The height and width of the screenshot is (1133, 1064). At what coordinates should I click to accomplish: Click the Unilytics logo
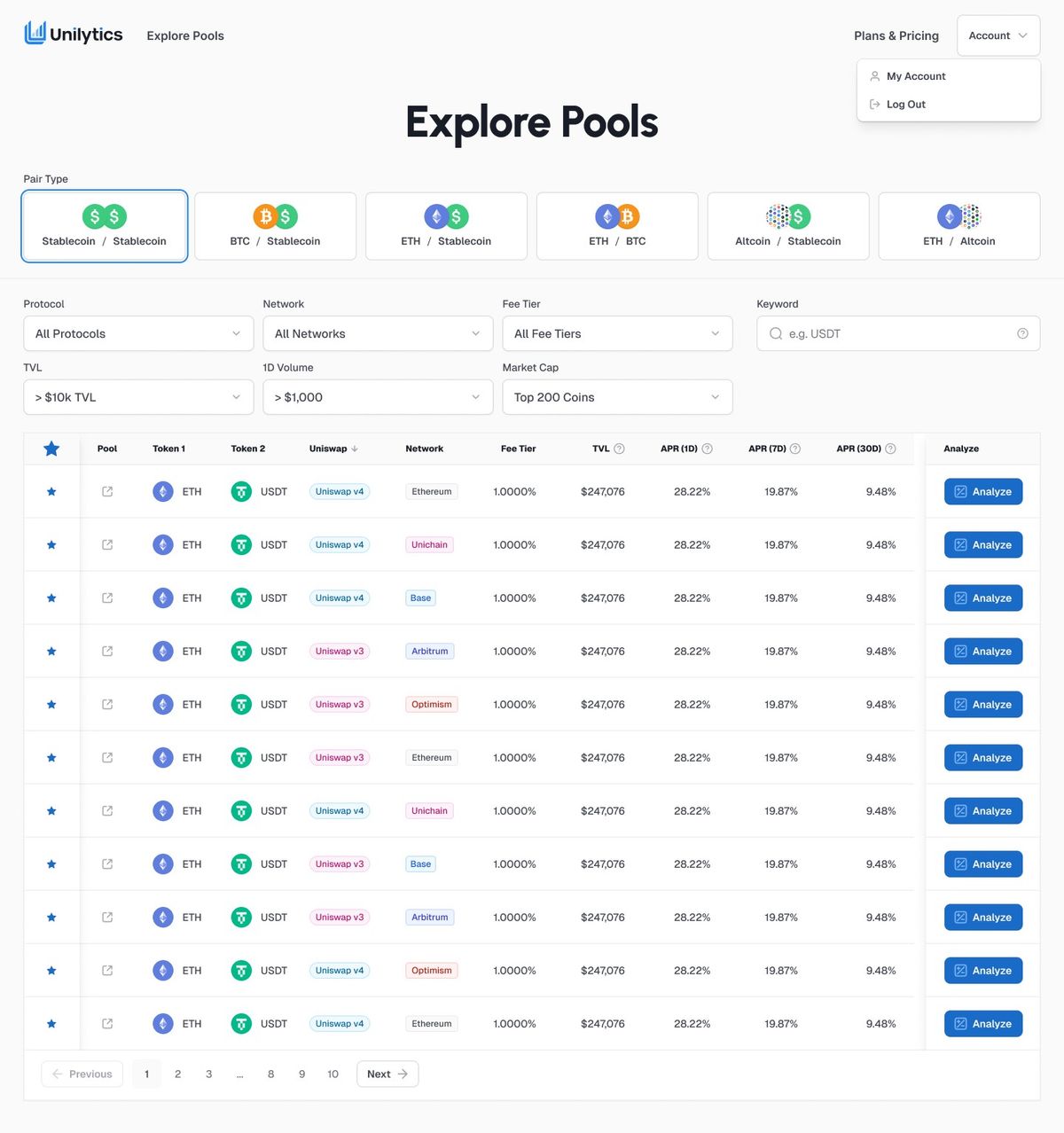coord(74,35)
